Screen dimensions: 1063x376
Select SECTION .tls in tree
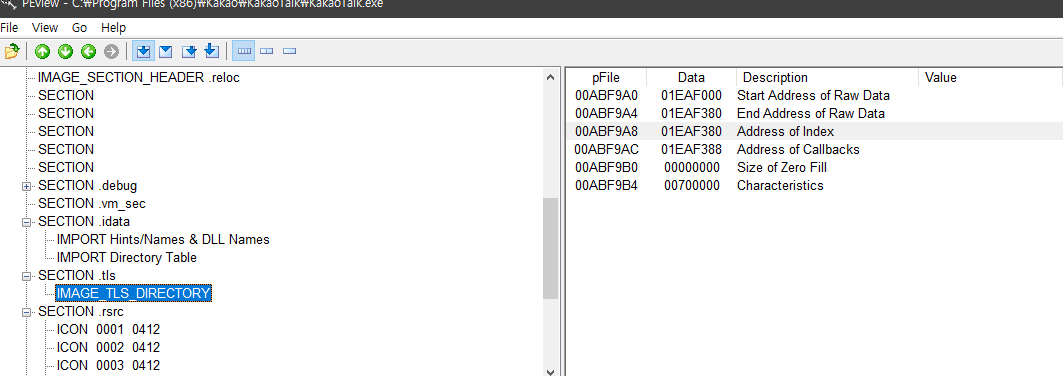pyautogui.click(x=77, y=276)
